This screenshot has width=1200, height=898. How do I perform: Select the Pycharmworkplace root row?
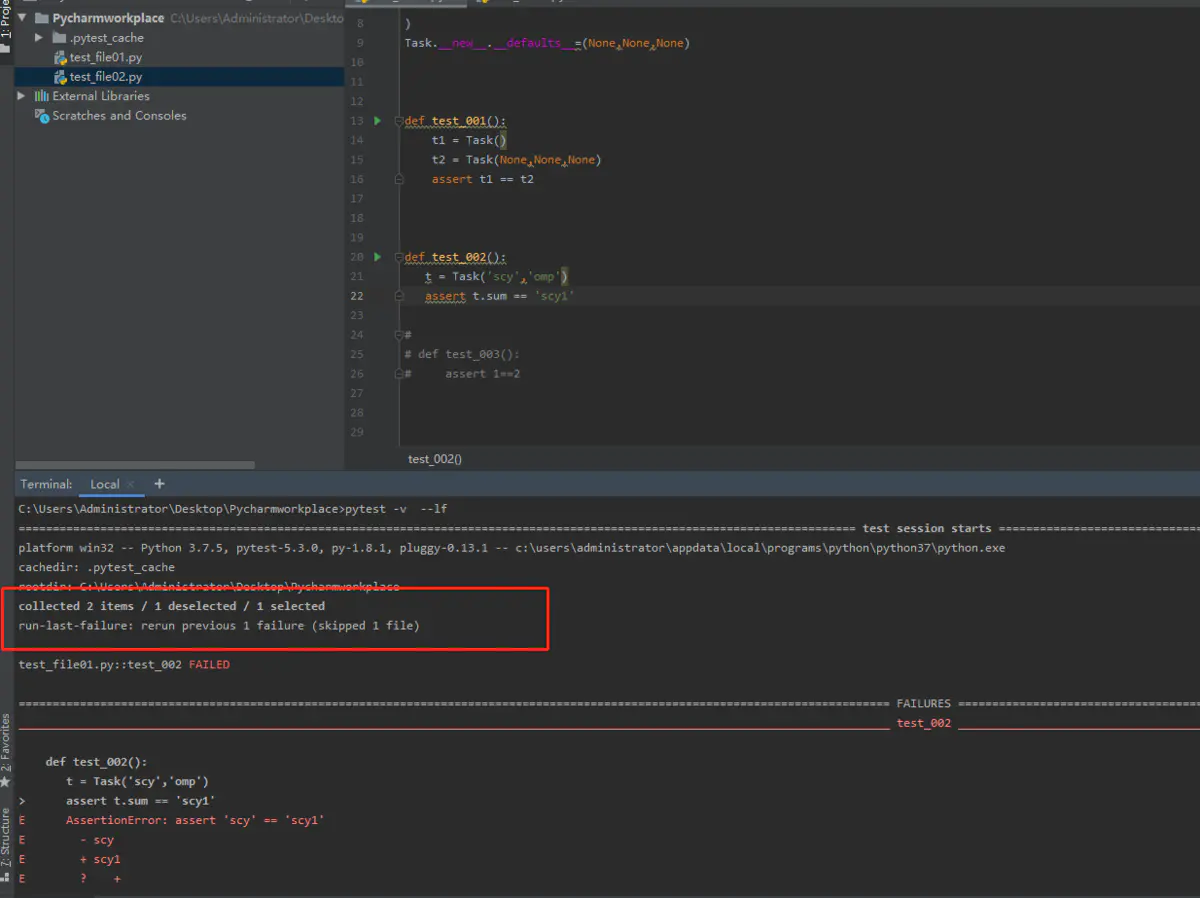click(x=180, y=18)
